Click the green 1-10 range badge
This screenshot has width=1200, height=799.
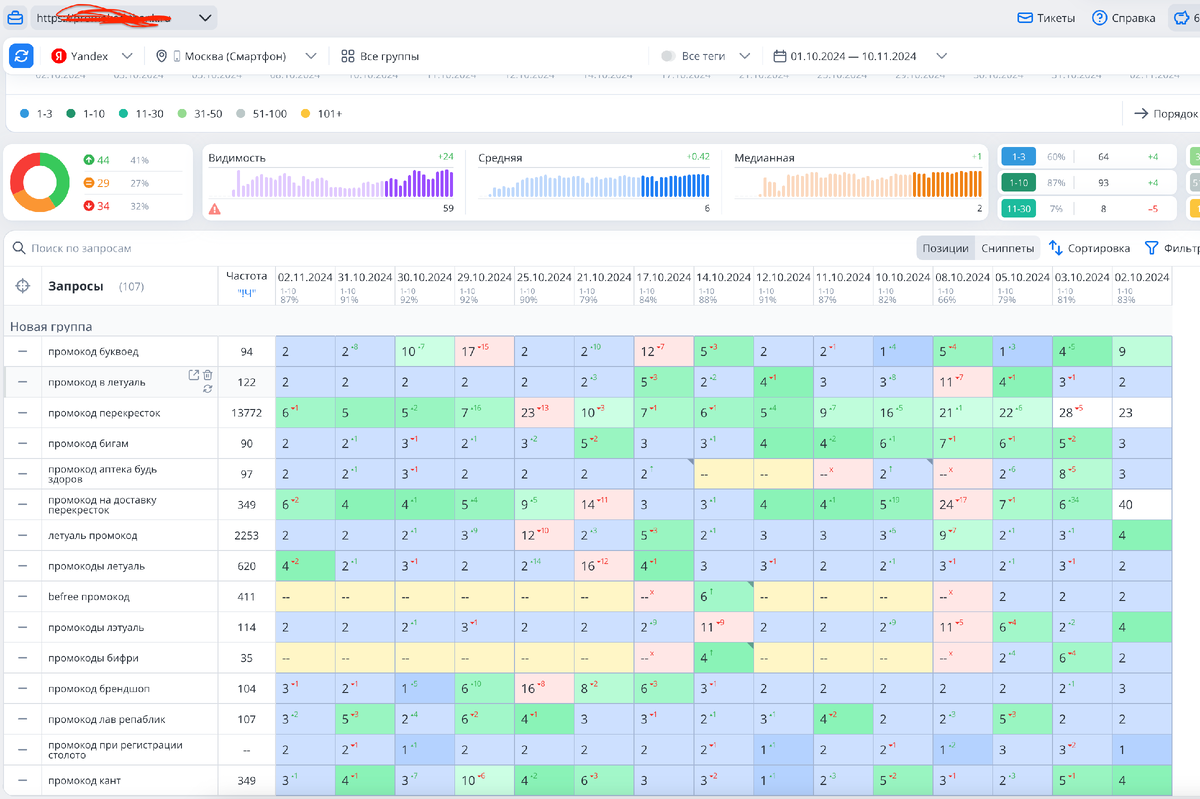click(1018, 182)
